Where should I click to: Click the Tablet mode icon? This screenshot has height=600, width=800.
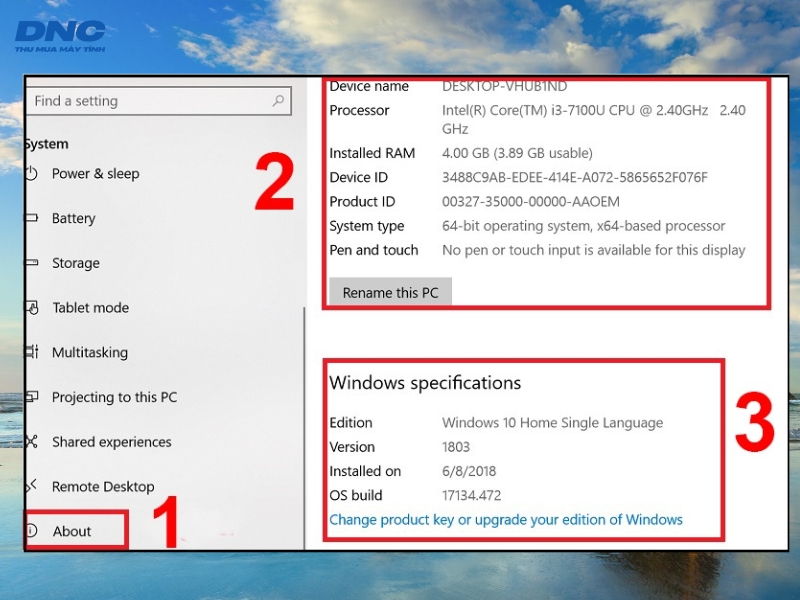pyautogui.click(x=32, y=308)
